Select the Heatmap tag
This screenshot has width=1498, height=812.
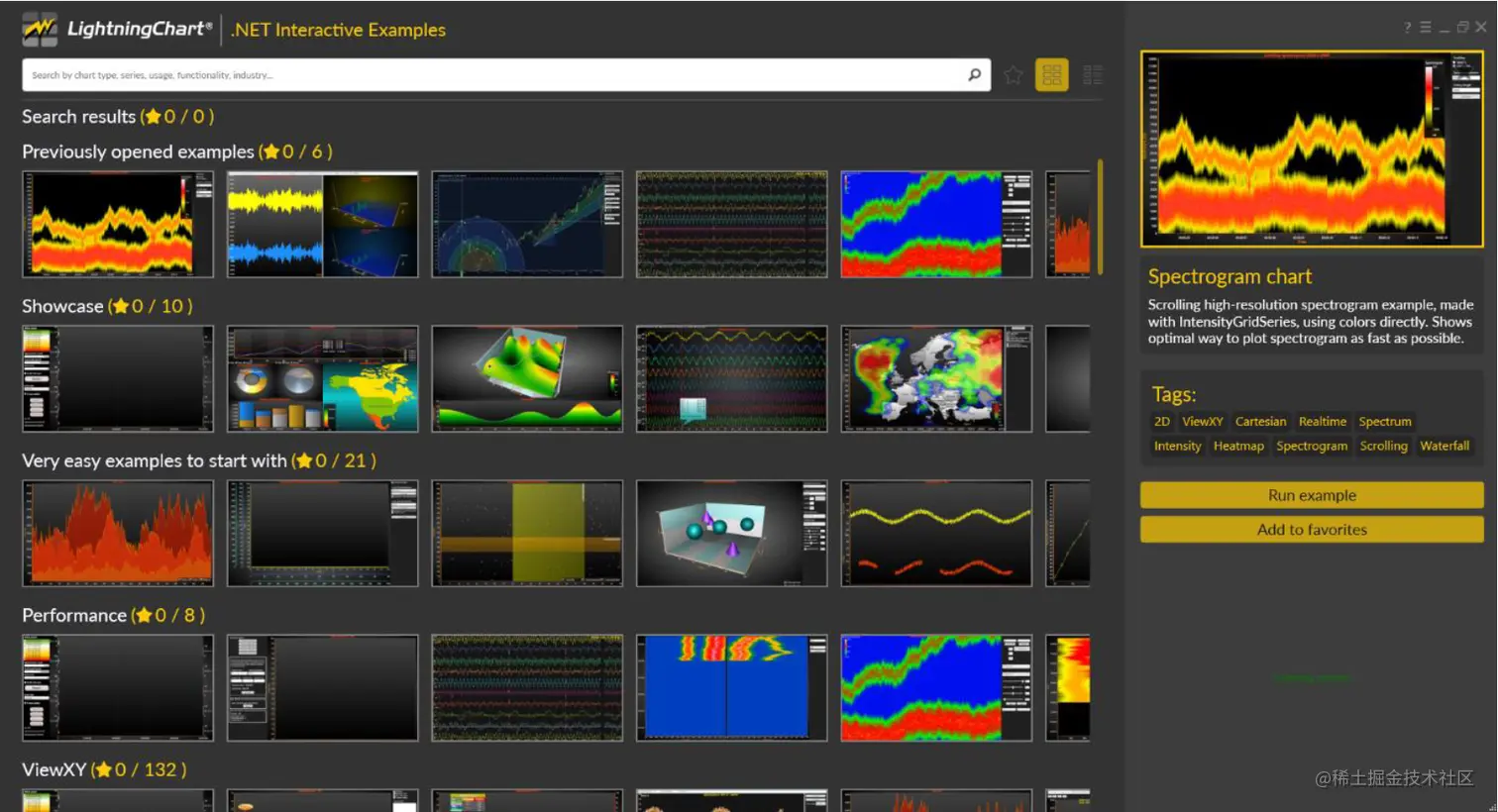tap(1238, 447)
